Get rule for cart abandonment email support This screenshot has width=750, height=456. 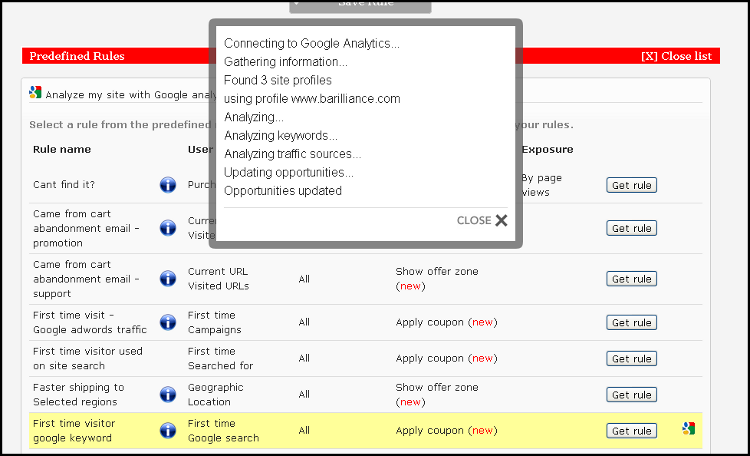pos(631,279)
